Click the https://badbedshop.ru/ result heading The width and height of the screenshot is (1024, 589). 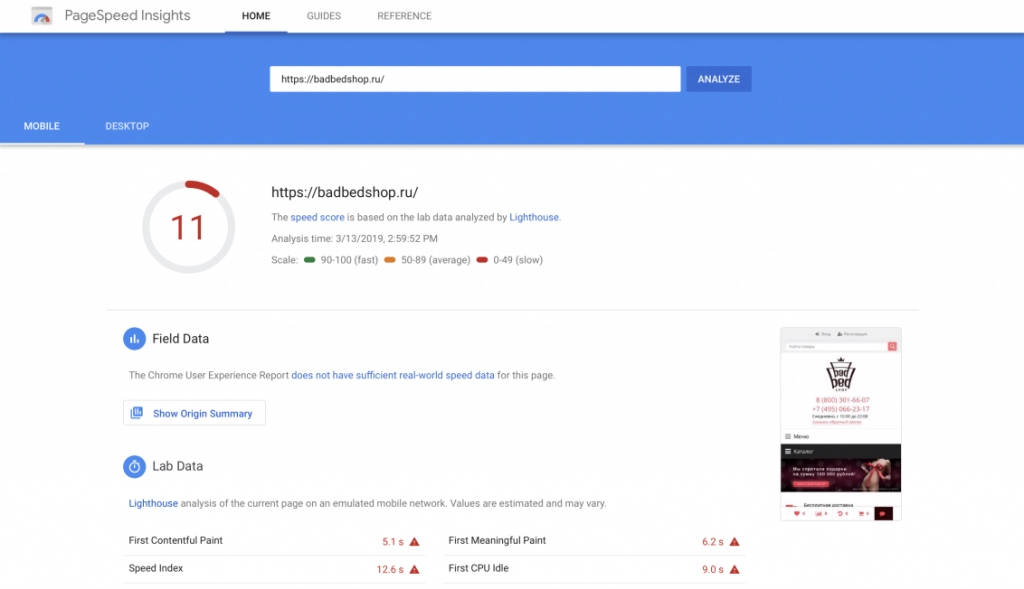[x=345, y=193]
